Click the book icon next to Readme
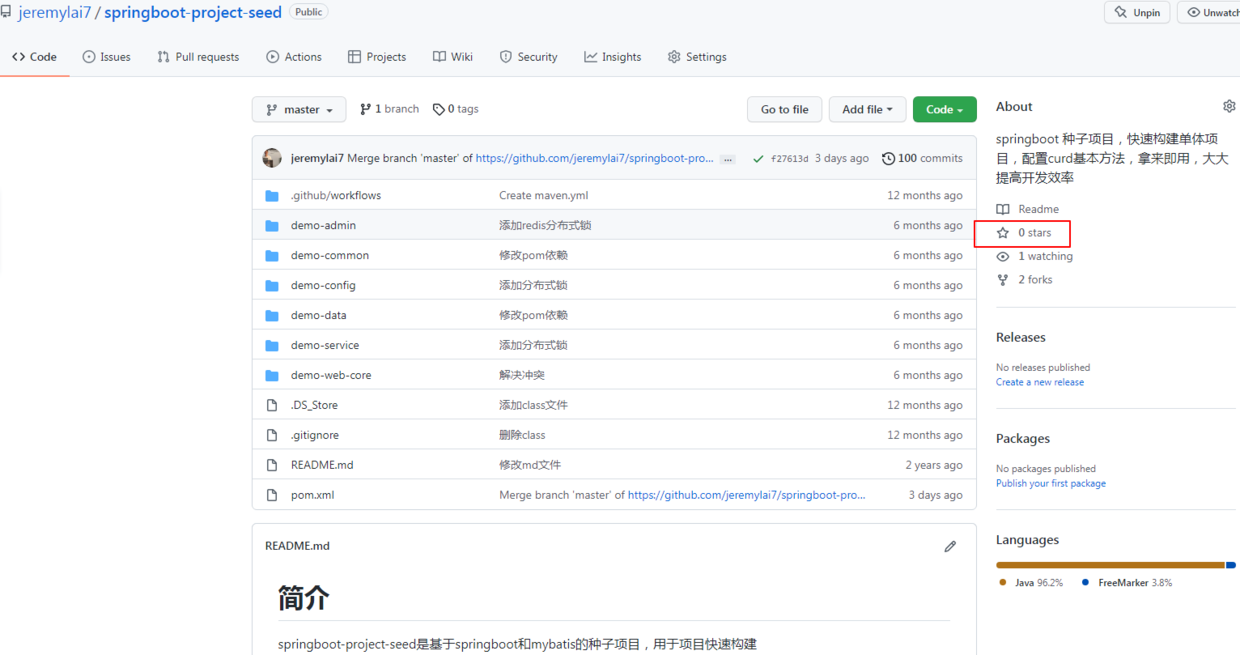This screenshot has height=655, width=1240. coord(1003,209)
